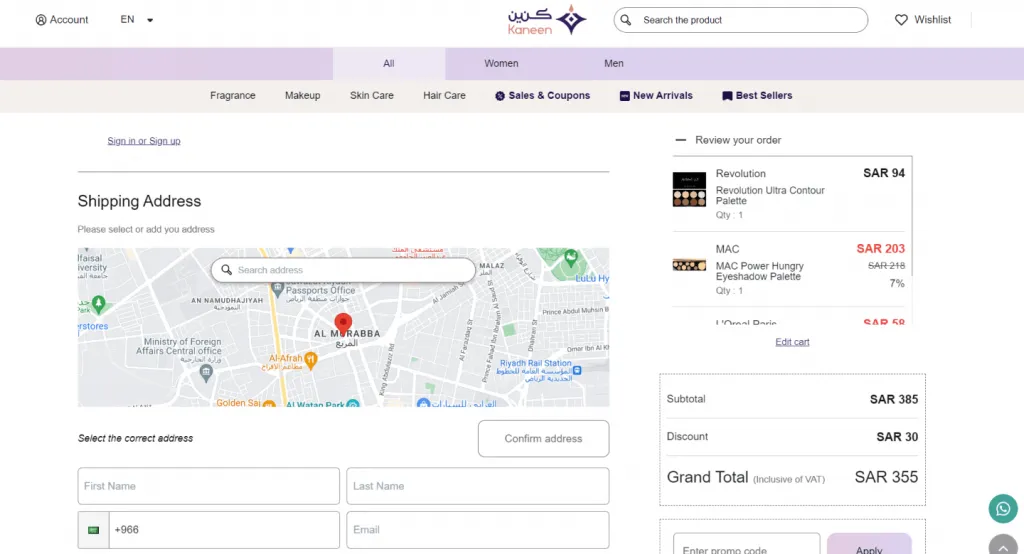The height and width of the screenshot is (554, 1024).
Task: Click the +966 phone number field
Action: click(224, 530)
